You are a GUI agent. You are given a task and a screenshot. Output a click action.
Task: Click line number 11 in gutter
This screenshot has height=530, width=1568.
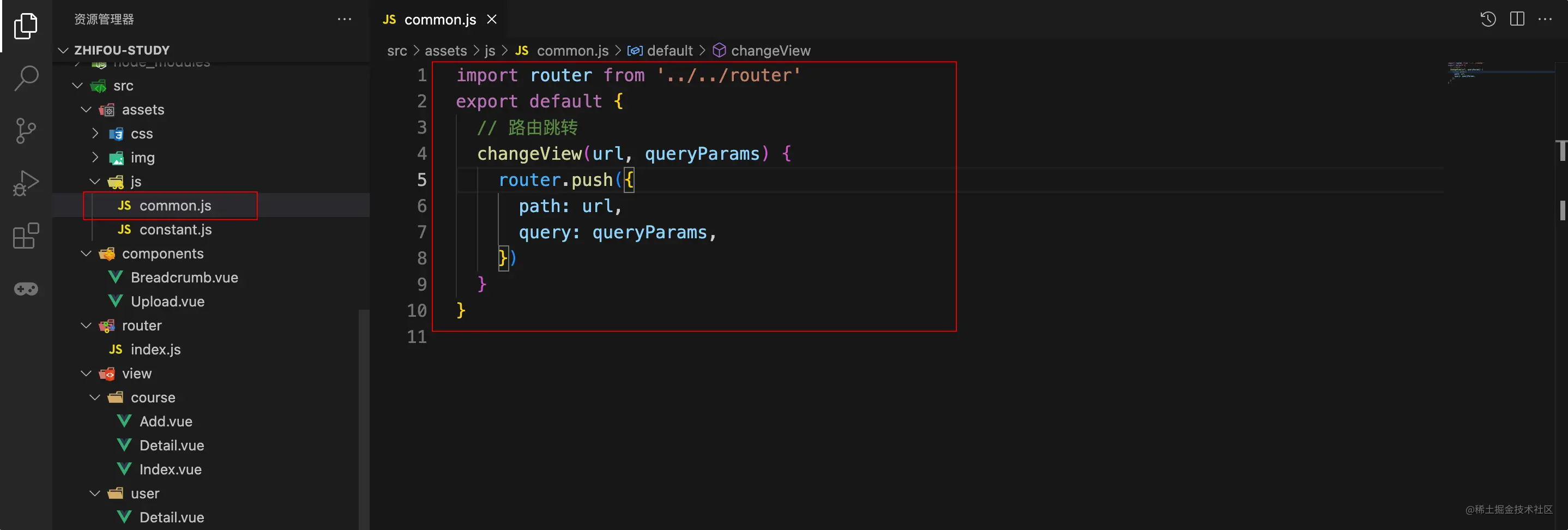pos(417,337)
